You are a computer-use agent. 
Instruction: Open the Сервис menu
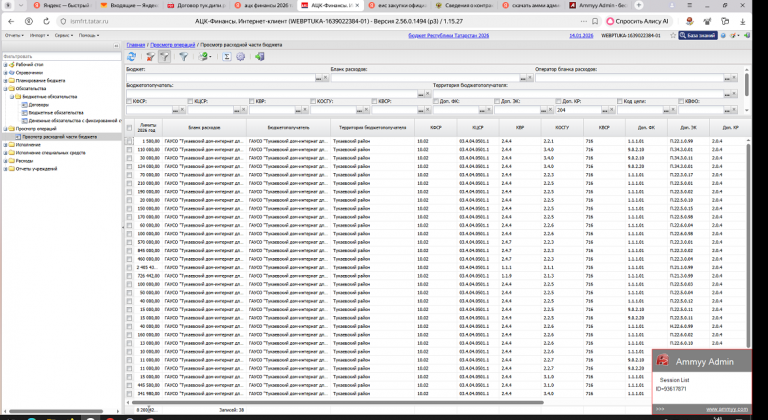[64, 35]
